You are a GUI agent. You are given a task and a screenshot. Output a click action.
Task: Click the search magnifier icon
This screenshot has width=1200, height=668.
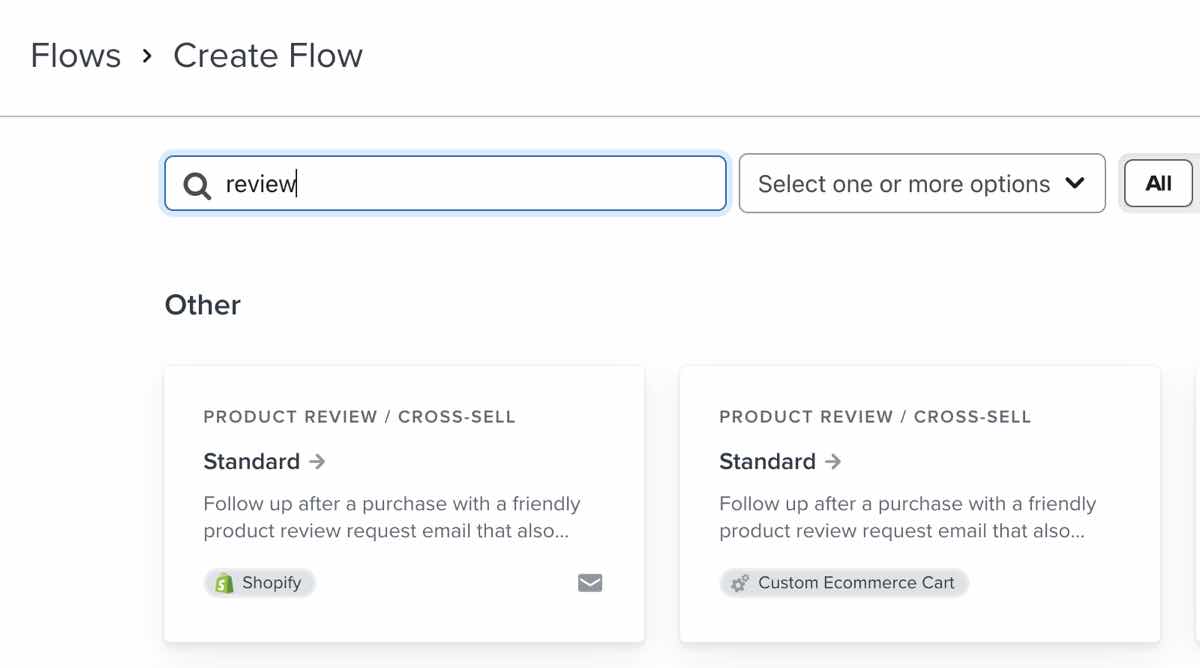click(197, 185)
